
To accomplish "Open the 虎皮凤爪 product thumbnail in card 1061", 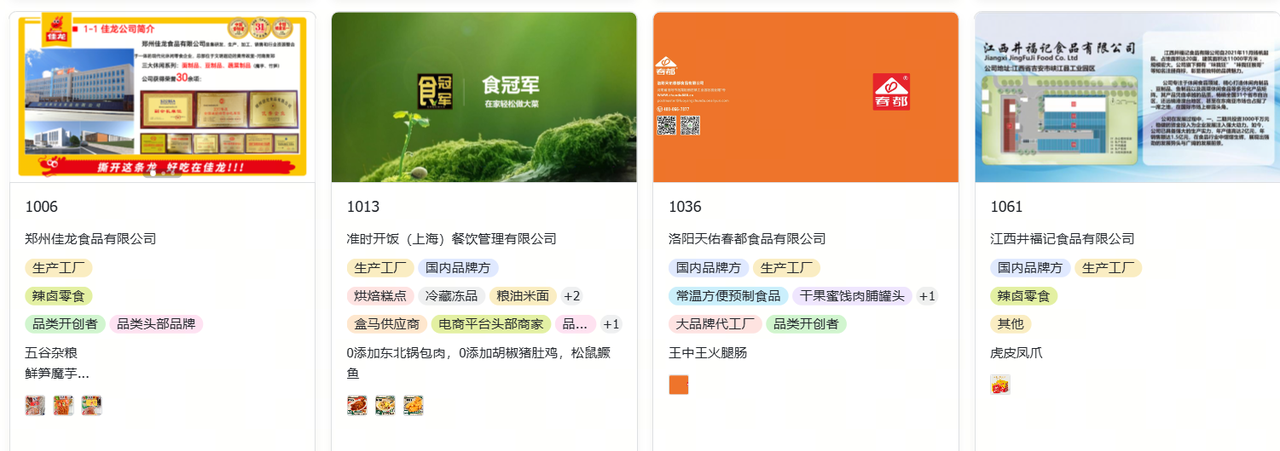I will point(1001,385).
